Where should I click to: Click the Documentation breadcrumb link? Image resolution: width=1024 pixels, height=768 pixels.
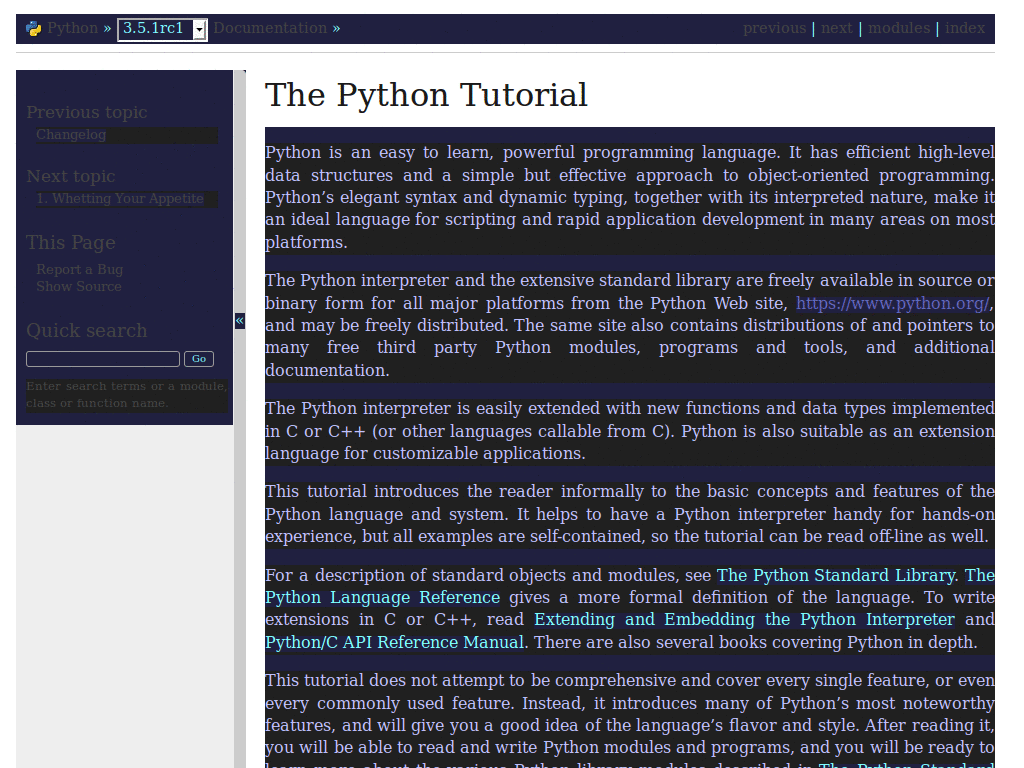pos(268,28)
